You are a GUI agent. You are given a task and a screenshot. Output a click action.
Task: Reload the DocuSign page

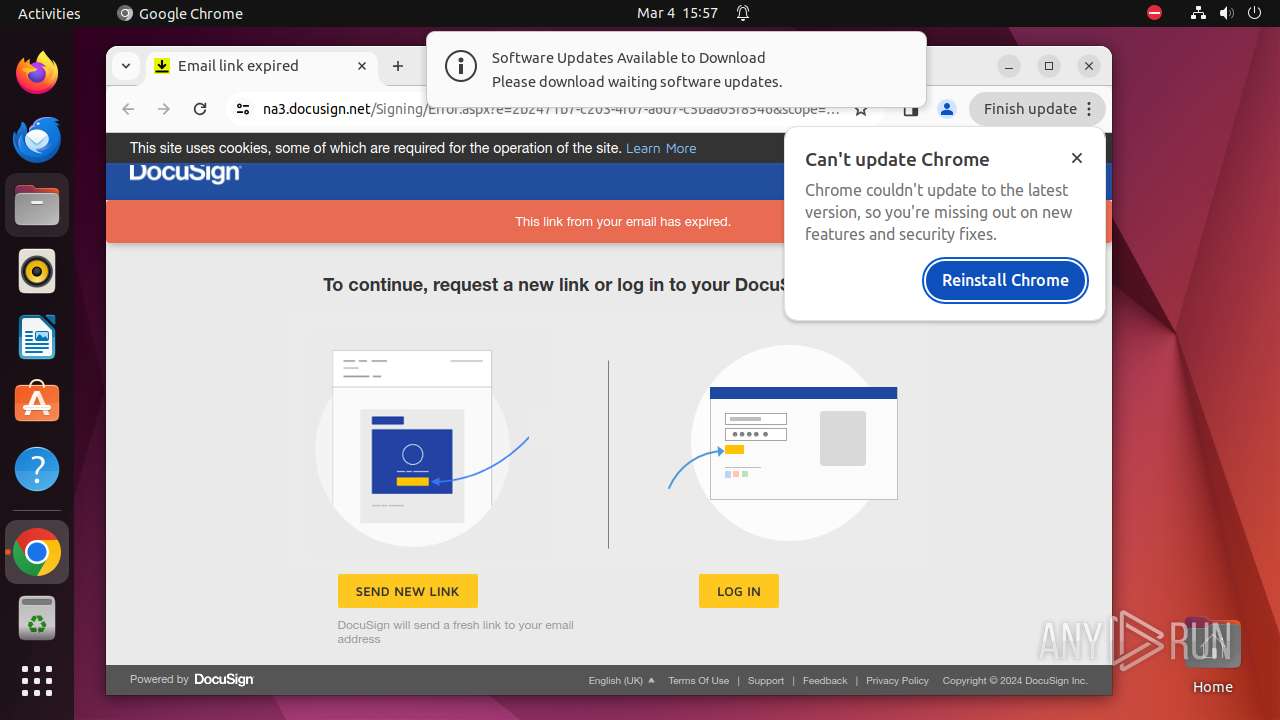[x=200, y=109]
